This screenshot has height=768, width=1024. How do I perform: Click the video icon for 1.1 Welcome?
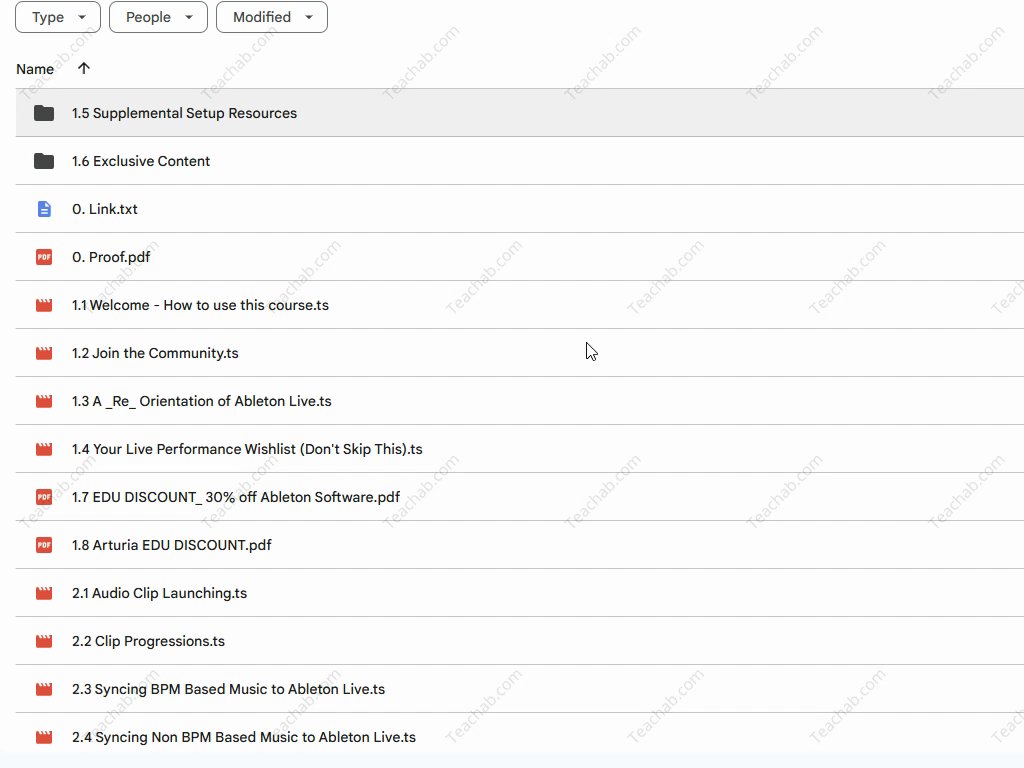[44, 305]
